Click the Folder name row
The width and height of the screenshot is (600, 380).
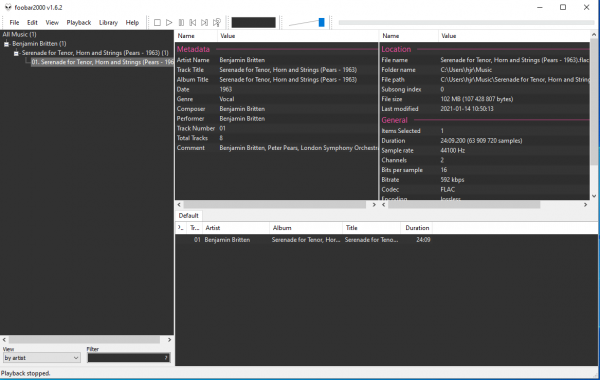[485, 70]
